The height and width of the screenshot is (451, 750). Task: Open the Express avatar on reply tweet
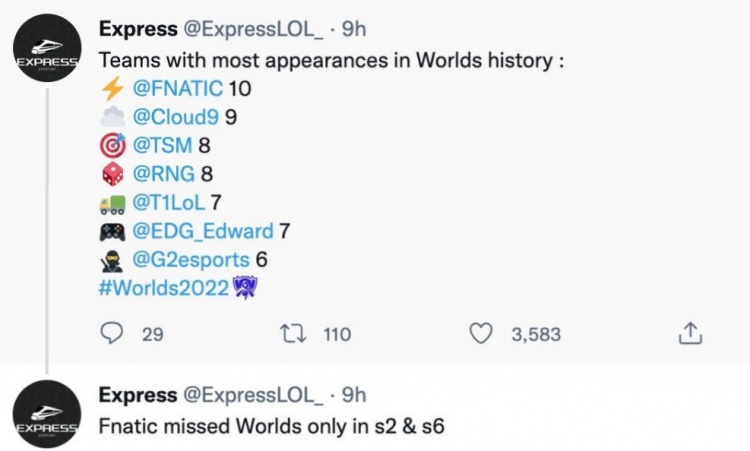coord(46,414)
